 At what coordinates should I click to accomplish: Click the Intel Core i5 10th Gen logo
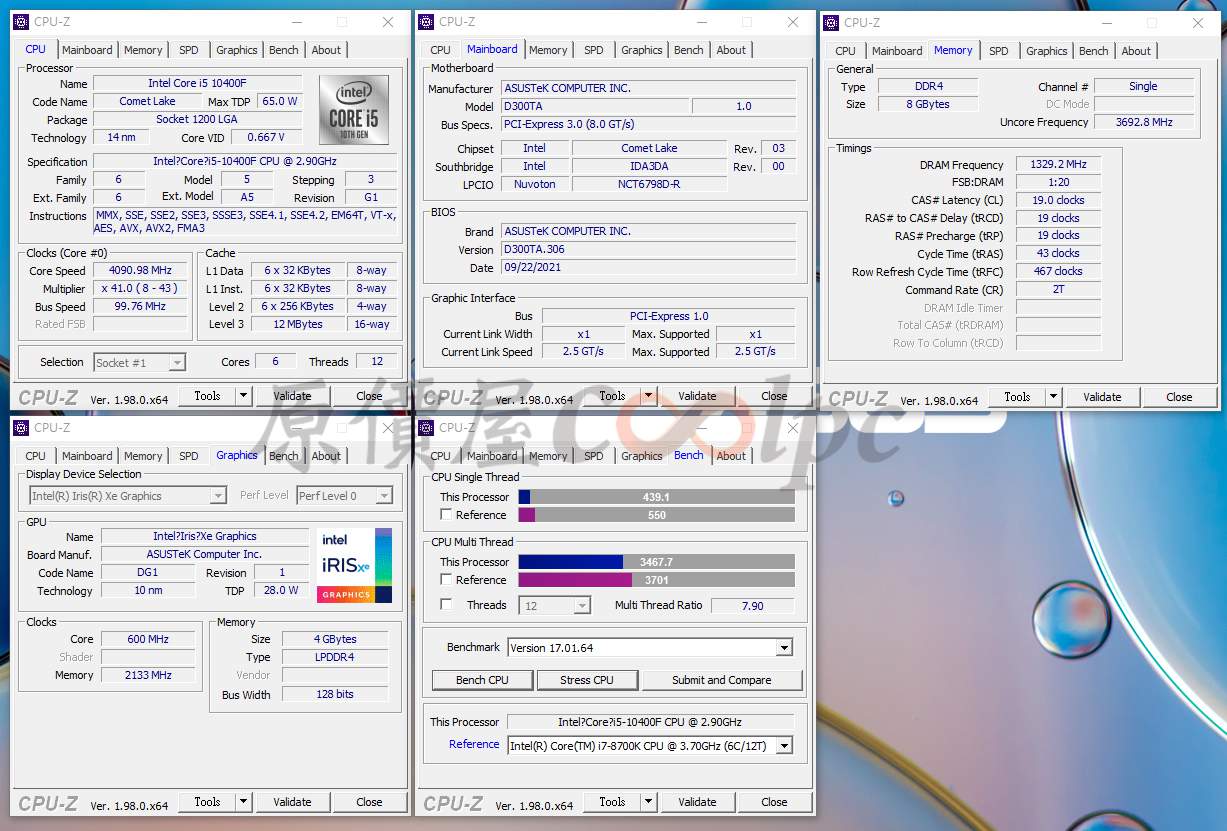pyautogui.click(x=353, y=110)
